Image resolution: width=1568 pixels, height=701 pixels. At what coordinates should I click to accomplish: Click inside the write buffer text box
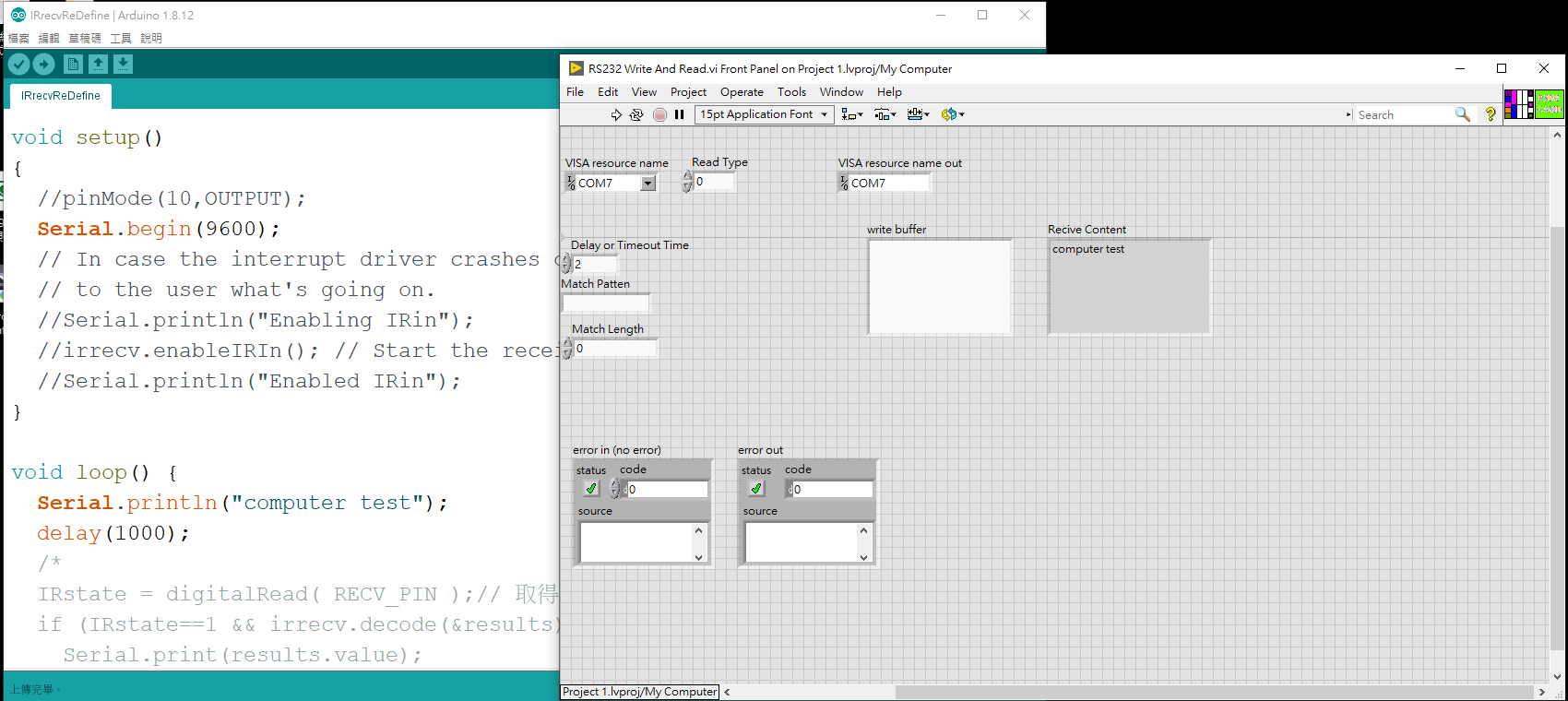click(940, 286)
